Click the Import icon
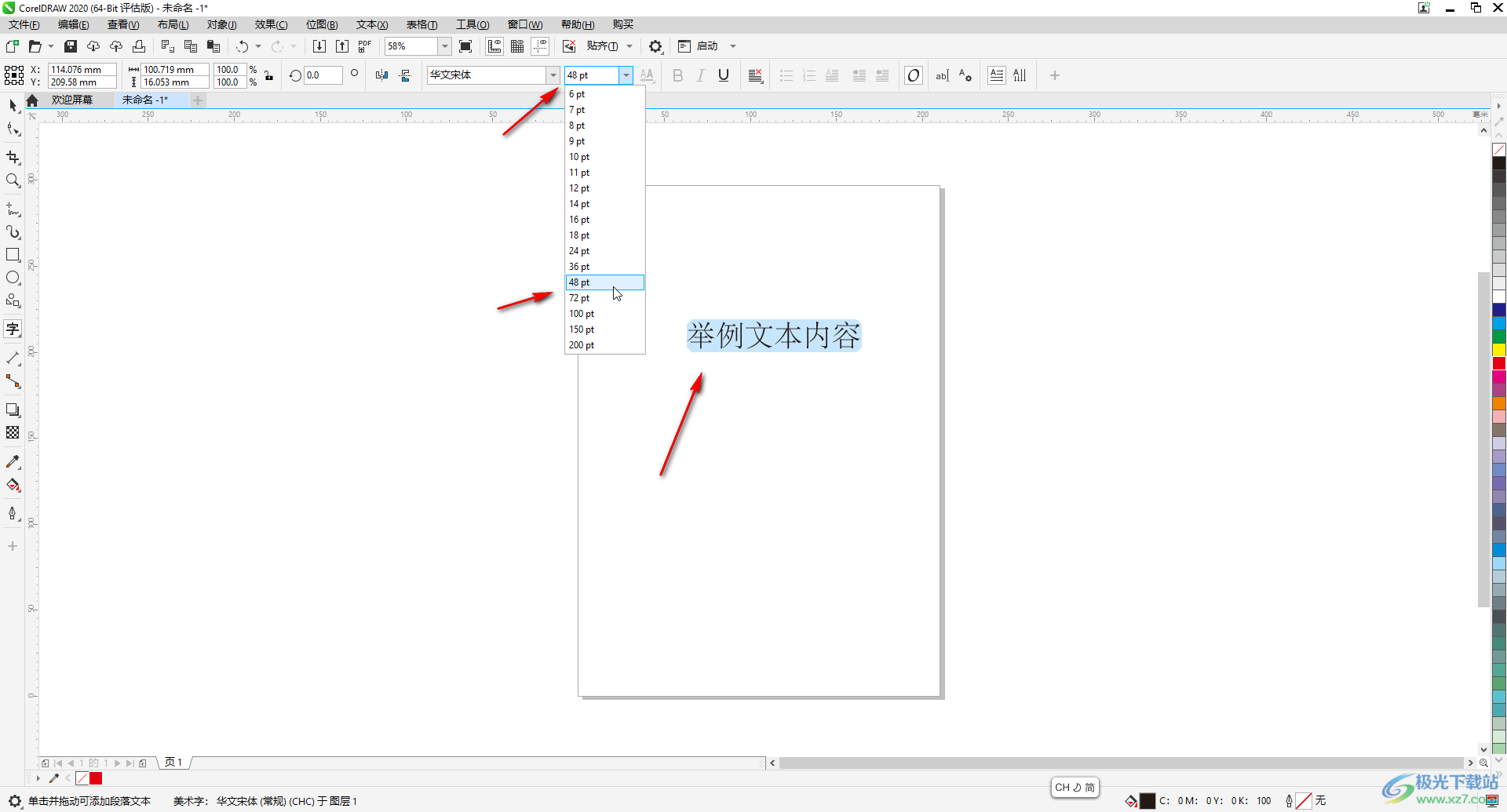Viewport: 1507px width, 812px height. click(319, 46)
